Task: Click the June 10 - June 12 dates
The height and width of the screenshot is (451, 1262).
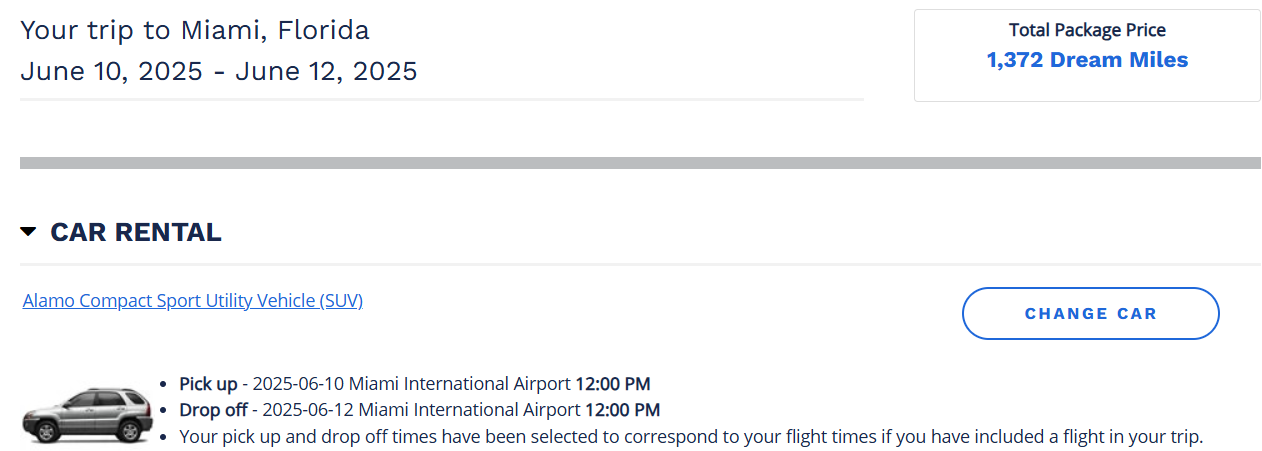Action: [x=219, y=72]
